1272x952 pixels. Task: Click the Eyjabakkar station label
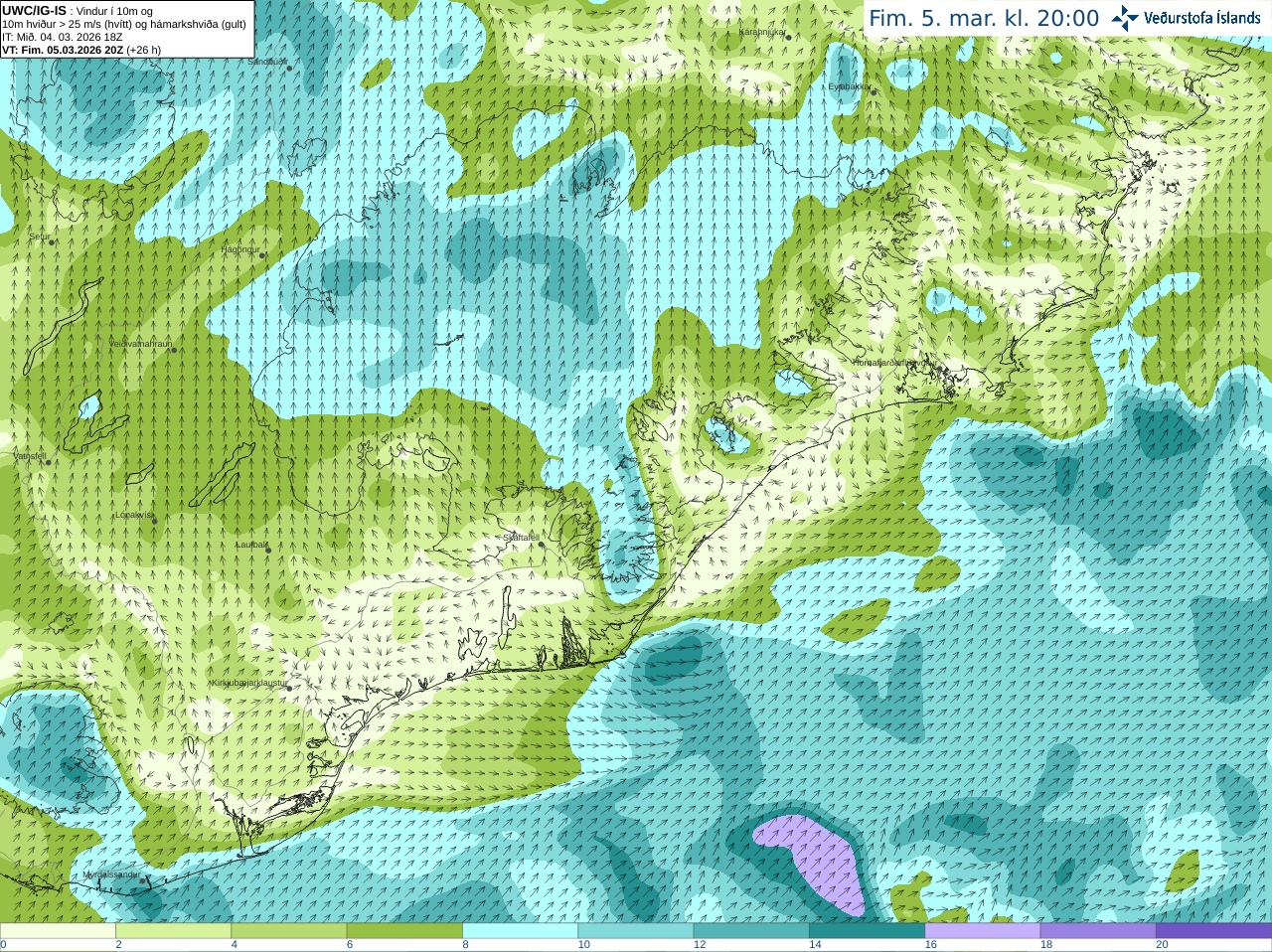pyautogui.click(x=849, y=86)
